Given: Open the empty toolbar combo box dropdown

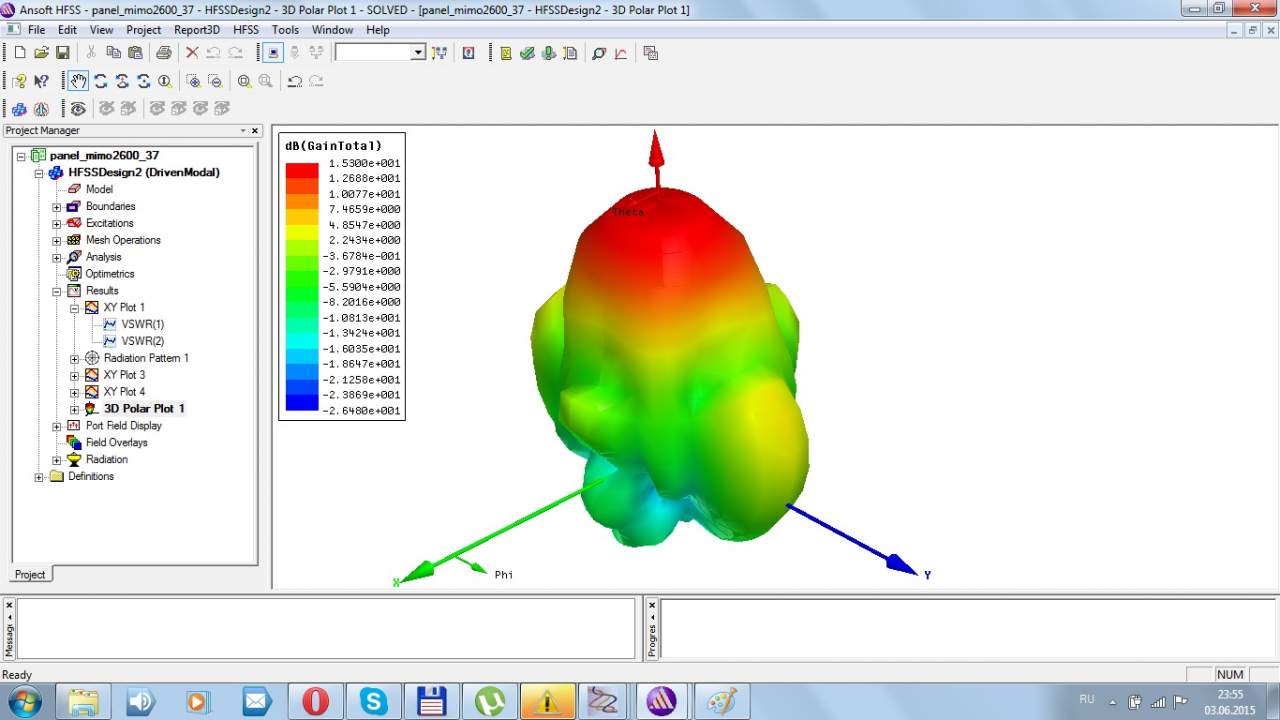Looking at the screenshot, I should click(x=418, y=53).
